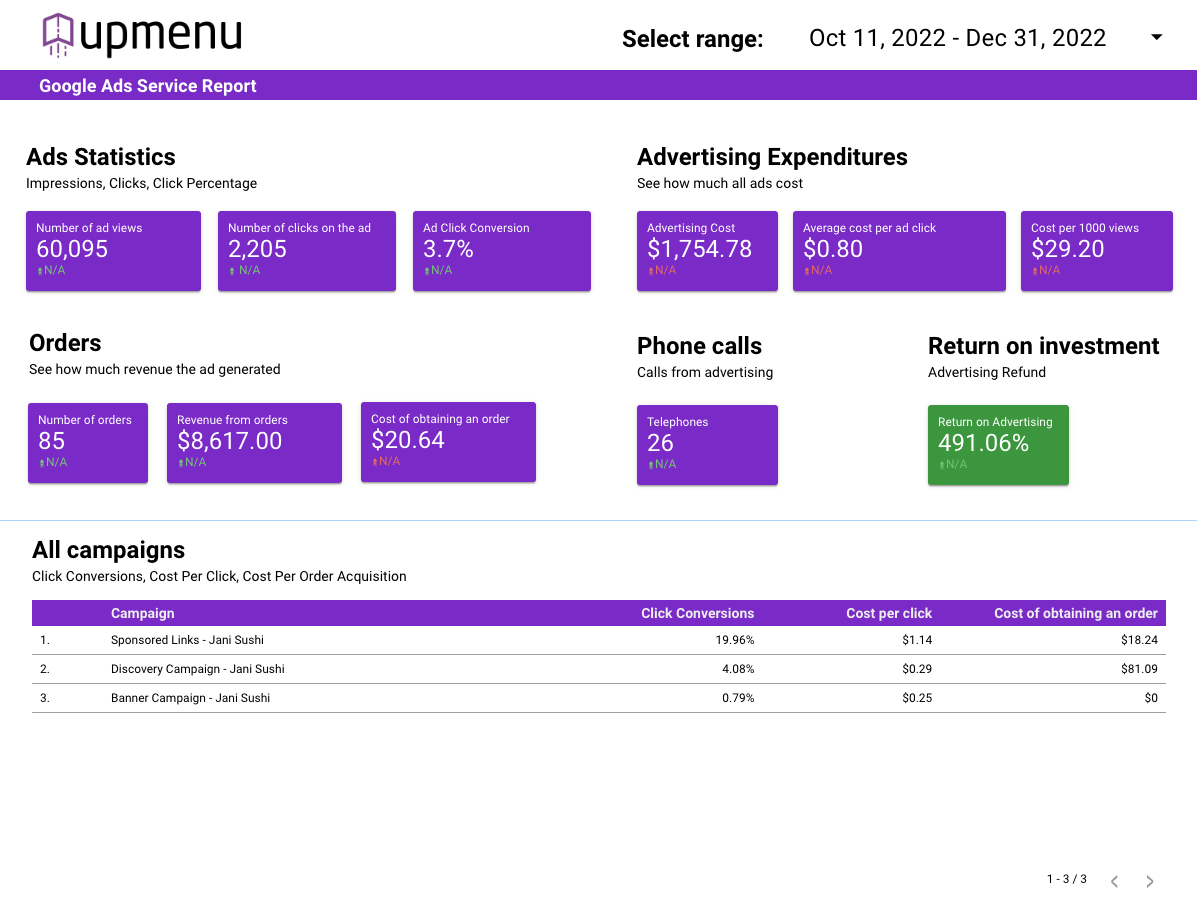
Task: Go to next page of campaigns table
Action: pos(1149,881)
